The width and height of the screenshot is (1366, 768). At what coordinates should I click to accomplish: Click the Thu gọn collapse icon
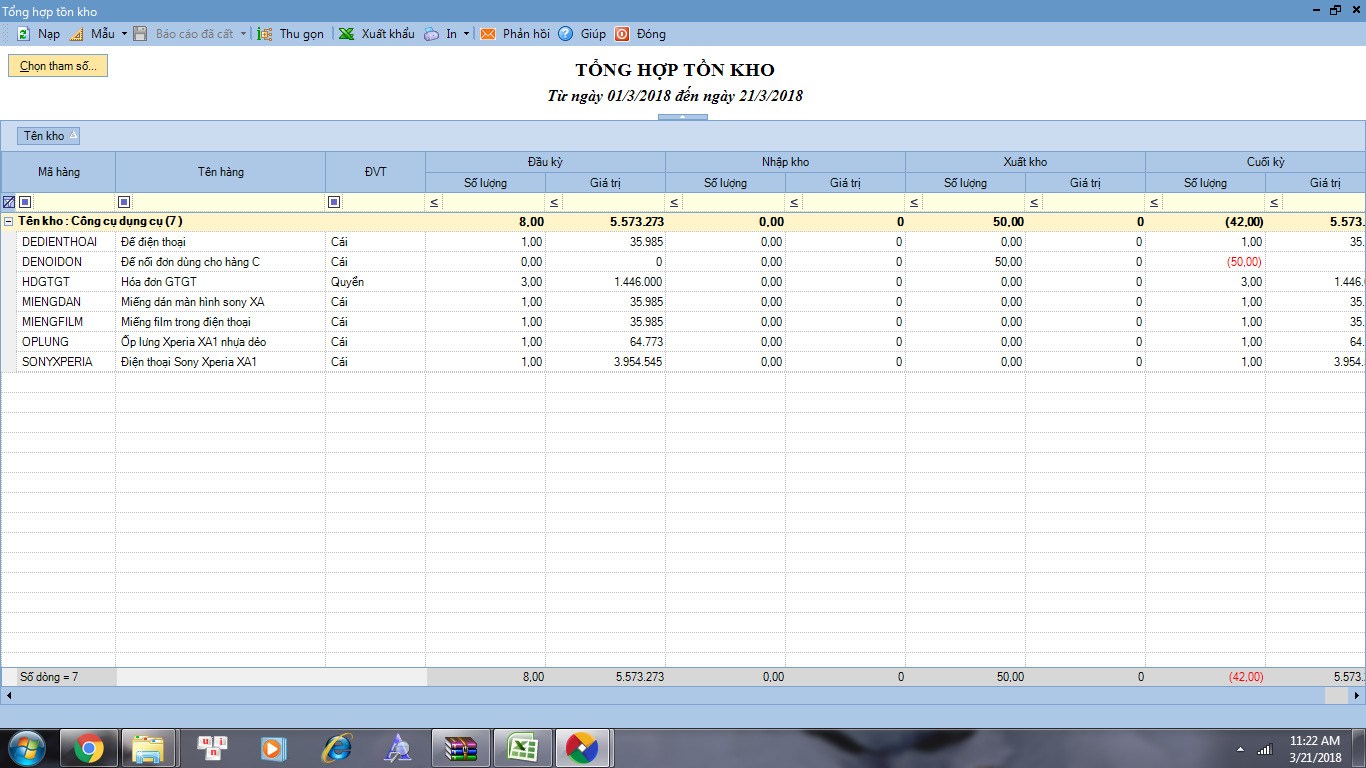click(x=265, y=34)
